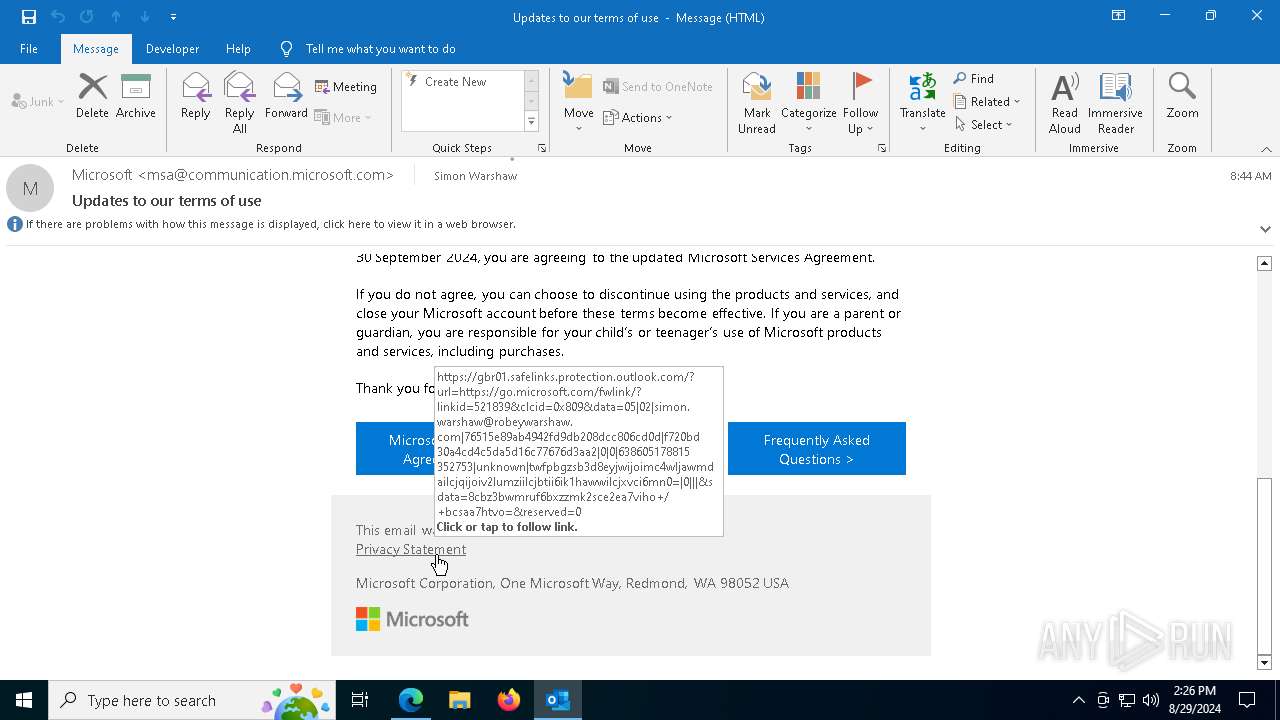Click the message scrollbar down arrow
Viewport: 1280px width, 720px height.
tap(1264, 662)
